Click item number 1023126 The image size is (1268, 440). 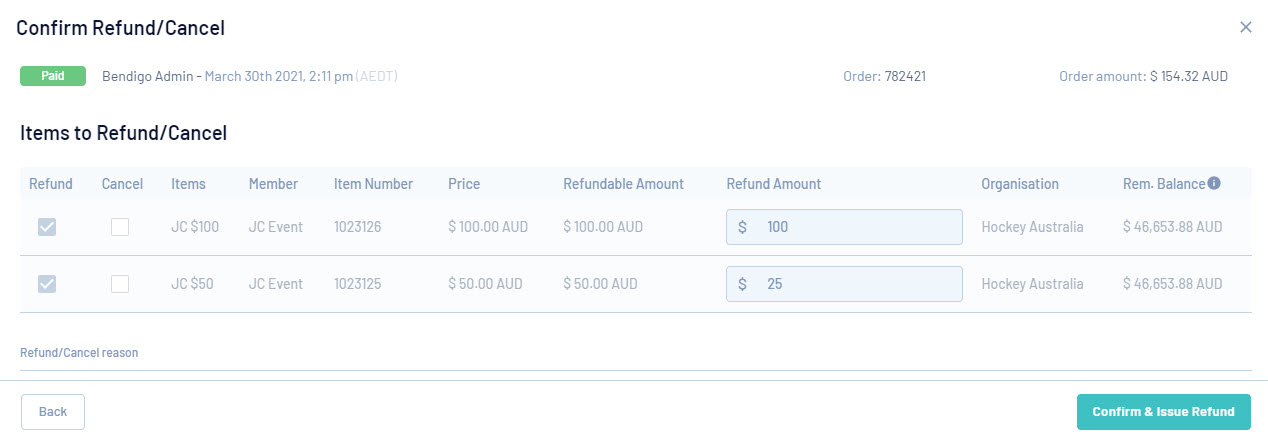tap(360, 227)
